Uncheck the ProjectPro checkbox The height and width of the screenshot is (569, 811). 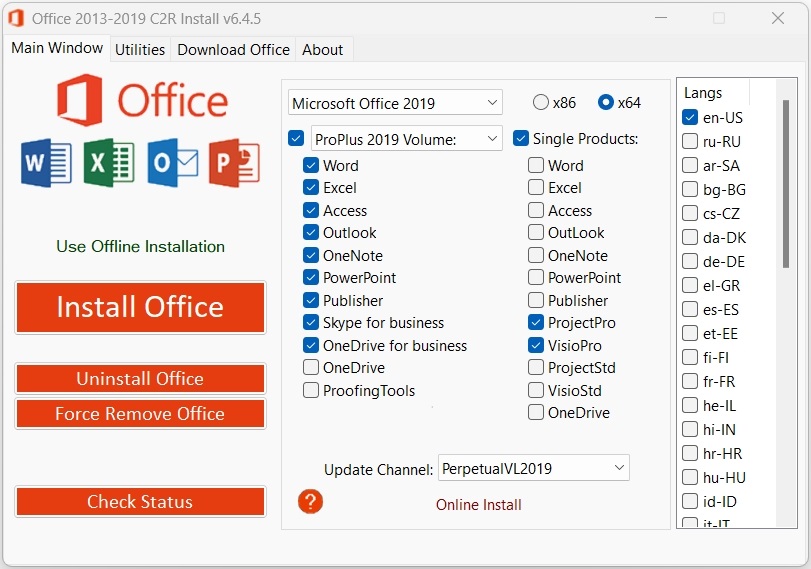tap(536, 323)
